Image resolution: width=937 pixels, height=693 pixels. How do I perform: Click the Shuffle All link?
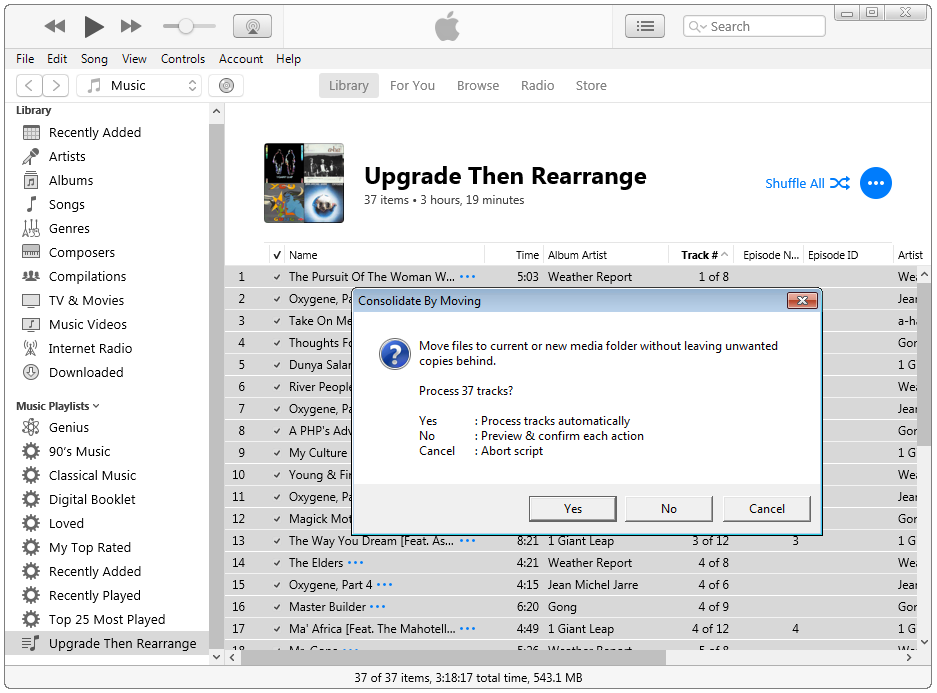807,183
